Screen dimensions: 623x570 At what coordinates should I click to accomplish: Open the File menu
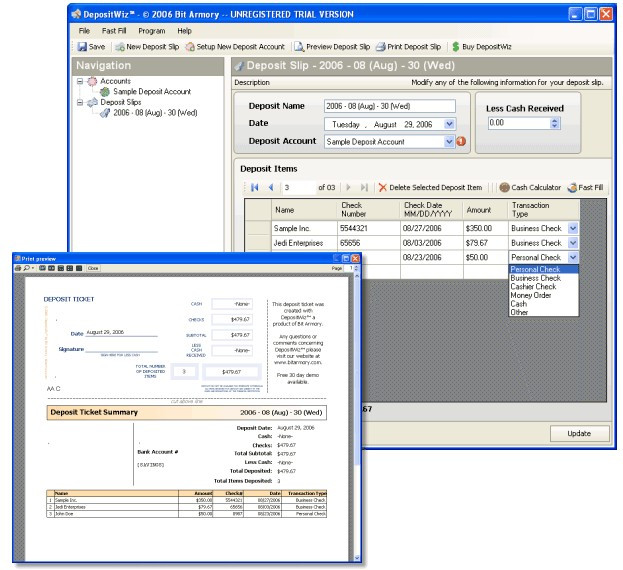click(84, 31)
